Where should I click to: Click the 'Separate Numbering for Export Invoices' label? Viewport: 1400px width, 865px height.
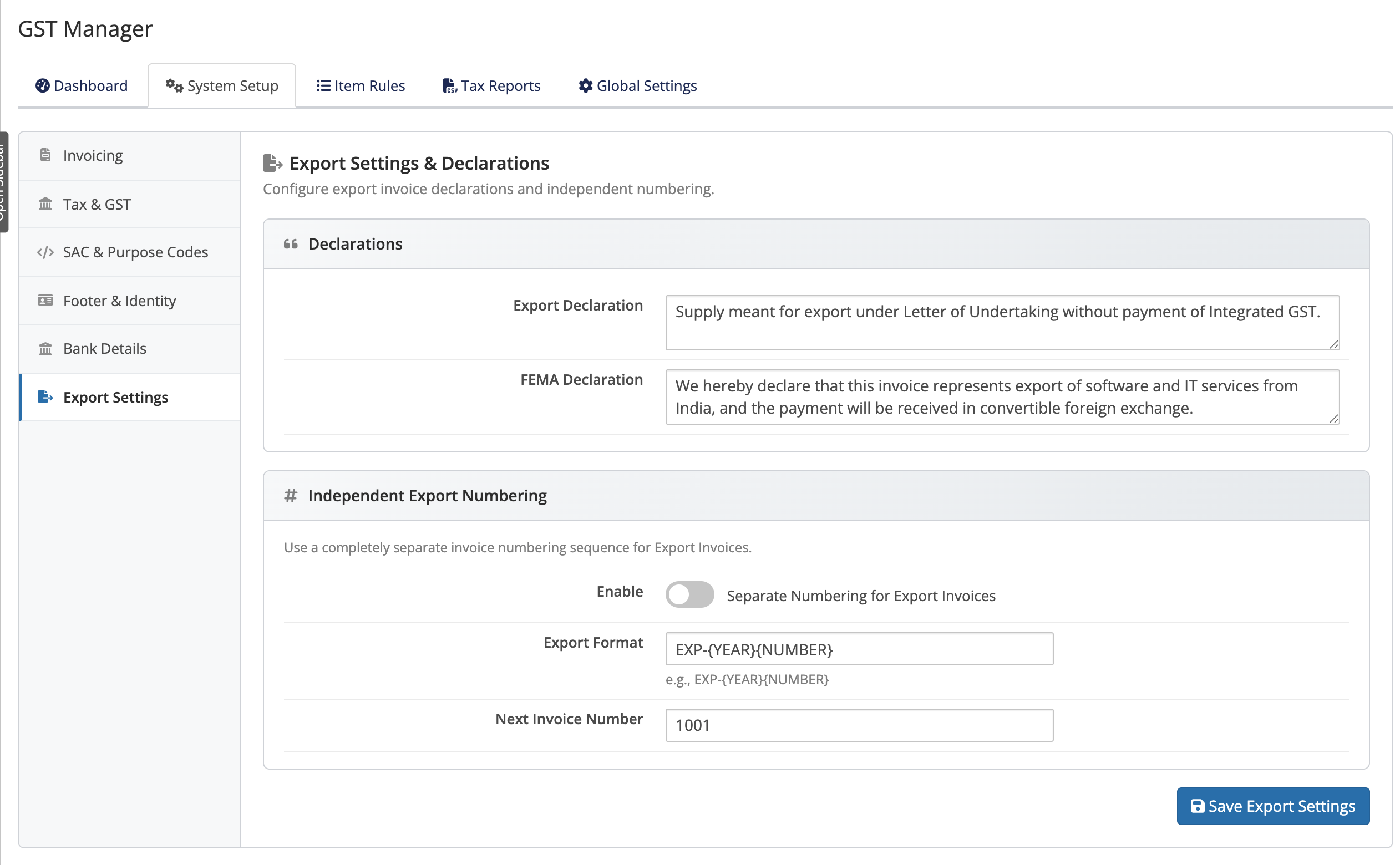pyautogui.click(x=861, y=596)
